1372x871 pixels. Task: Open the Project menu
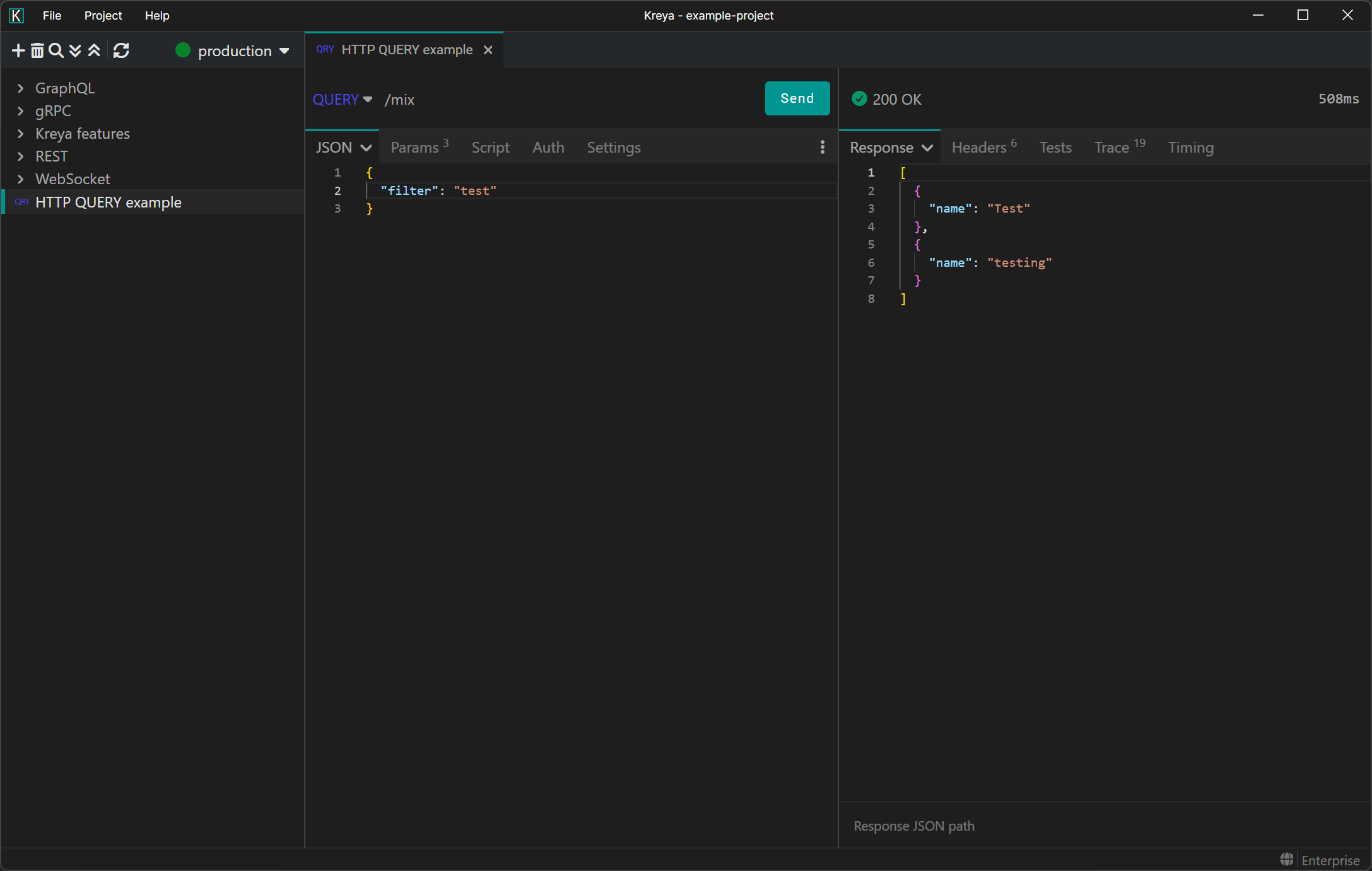coord(103,16)
